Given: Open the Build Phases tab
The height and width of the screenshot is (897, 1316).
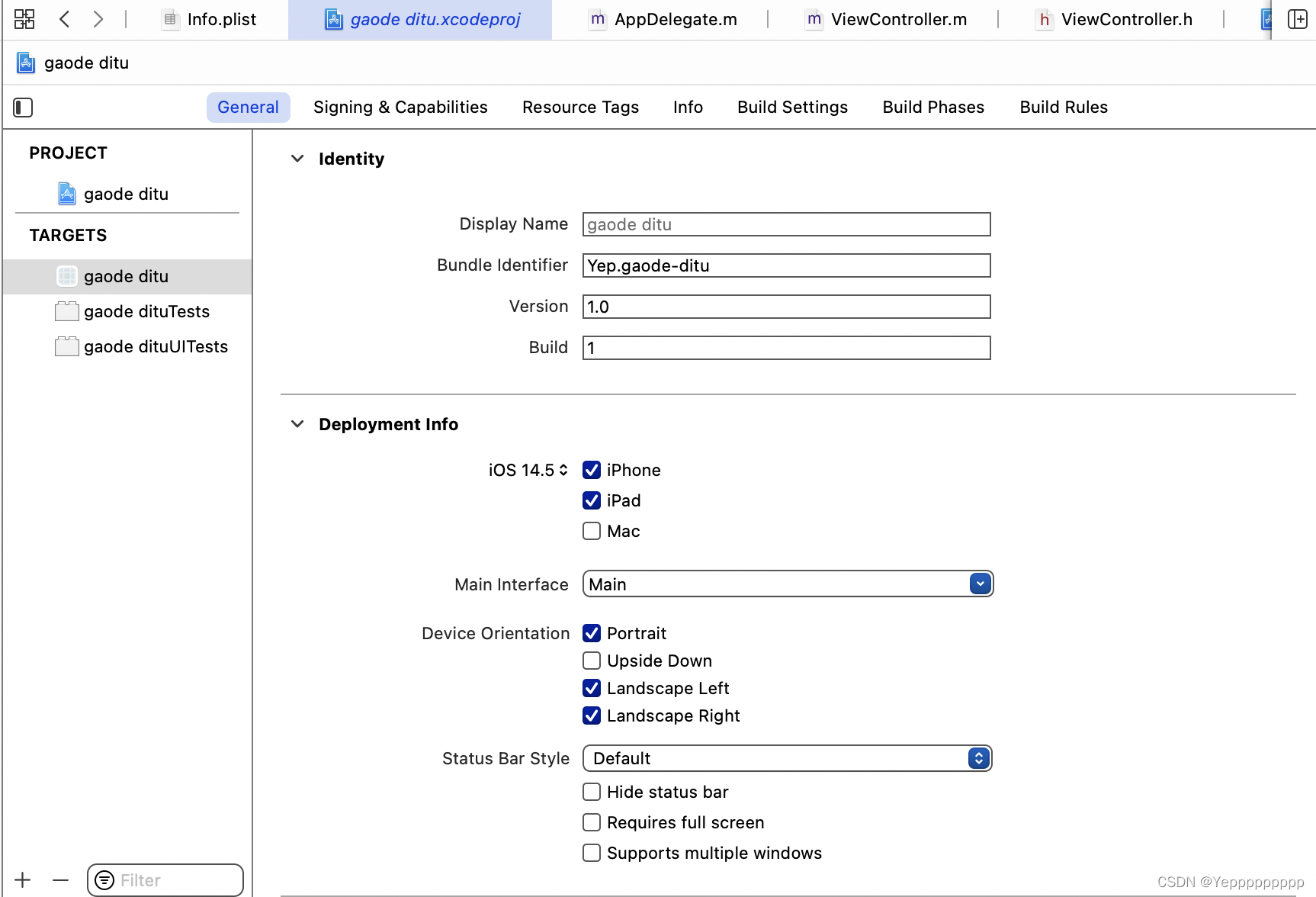Looking at the screenshot, I should pyautogui.click(x=933, y=108).
